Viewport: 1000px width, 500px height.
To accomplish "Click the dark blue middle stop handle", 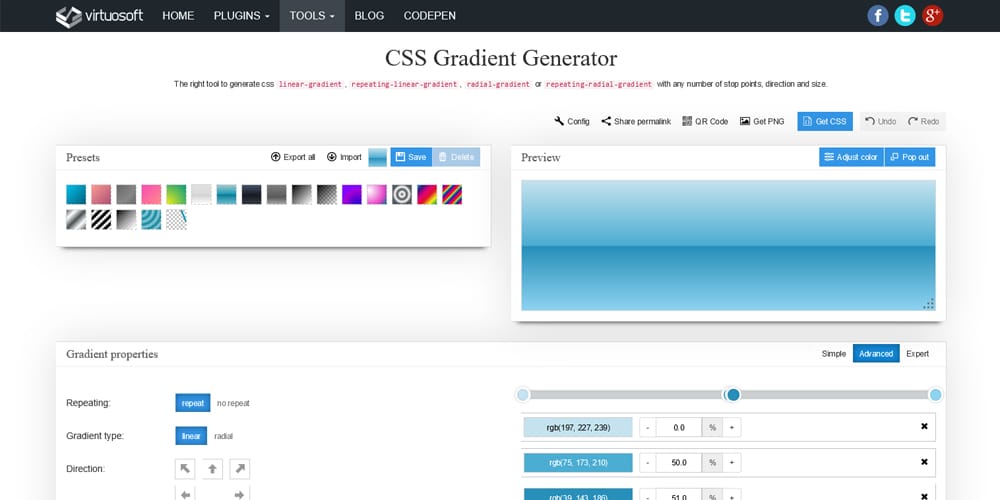I will pos(733,395).
